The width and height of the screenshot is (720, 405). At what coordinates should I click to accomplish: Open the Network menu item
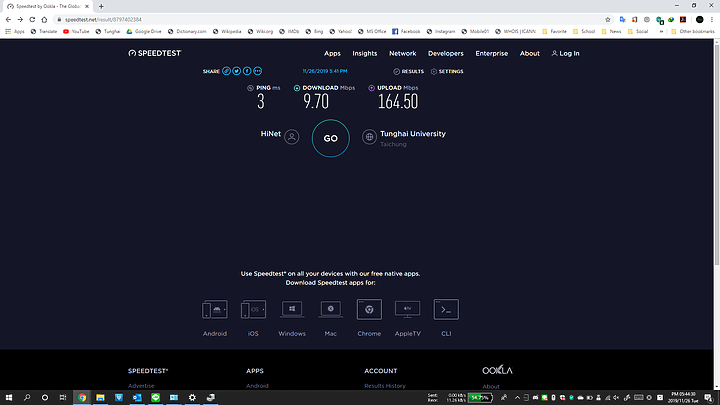tap(403, 53)
